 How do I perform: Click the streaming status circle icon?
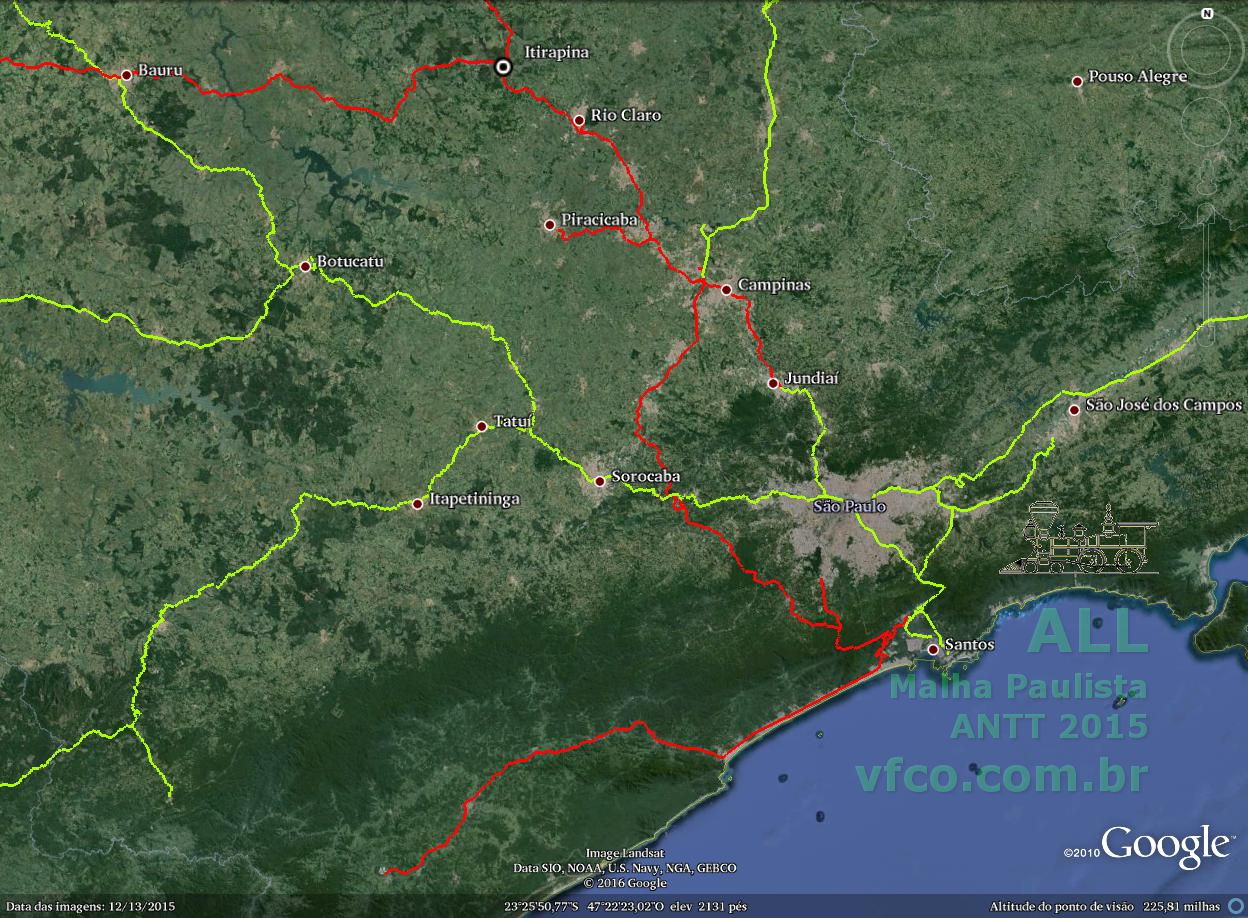click(1238, 906)
